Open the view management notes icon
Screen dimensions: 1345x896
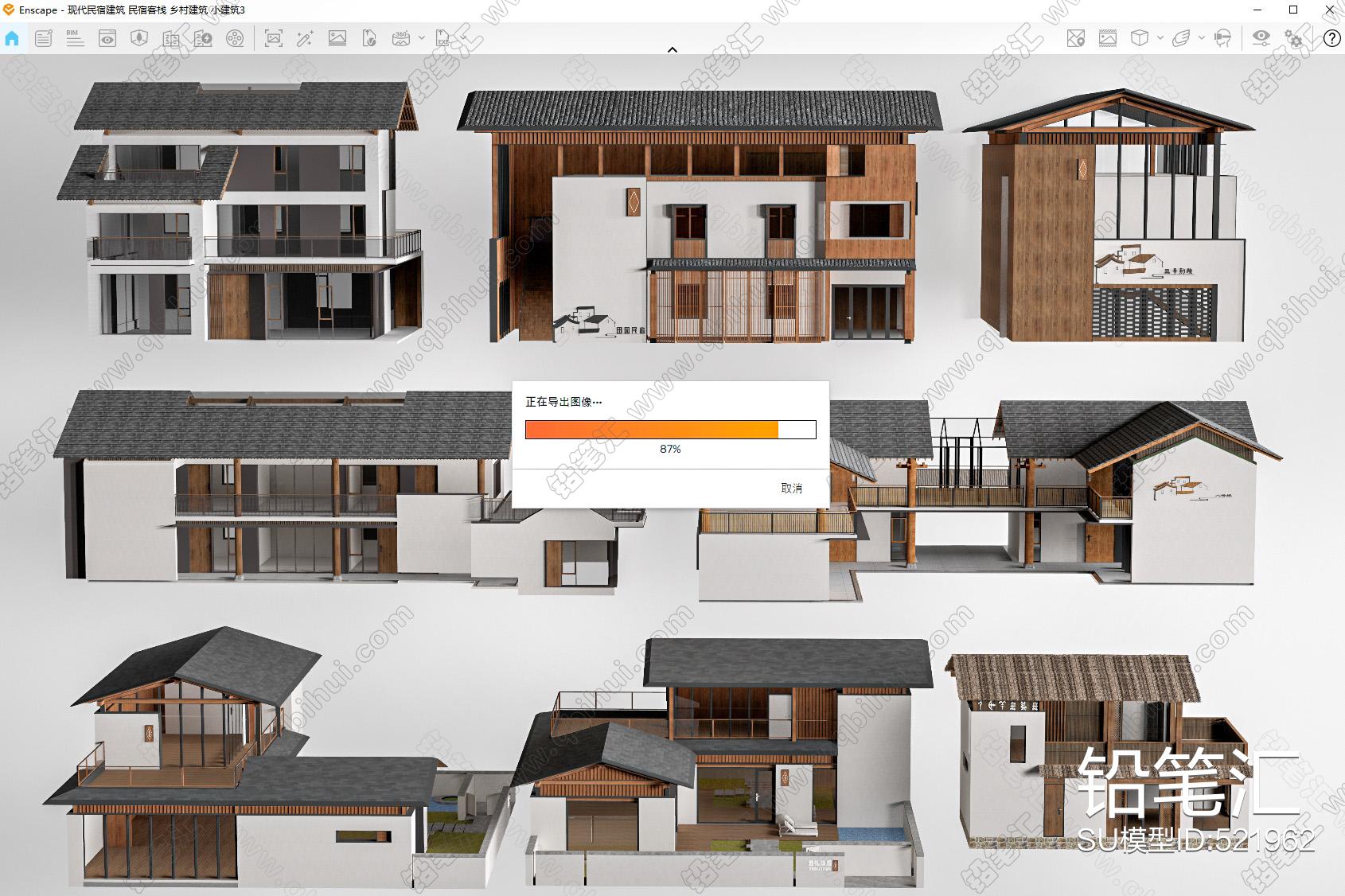click(44, 38)
